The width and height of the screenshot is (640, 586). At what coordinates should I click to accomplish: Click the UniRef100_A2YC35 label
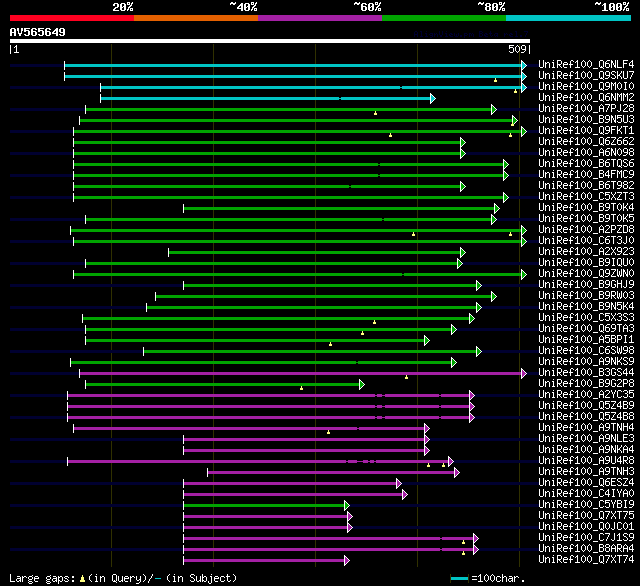586,394
